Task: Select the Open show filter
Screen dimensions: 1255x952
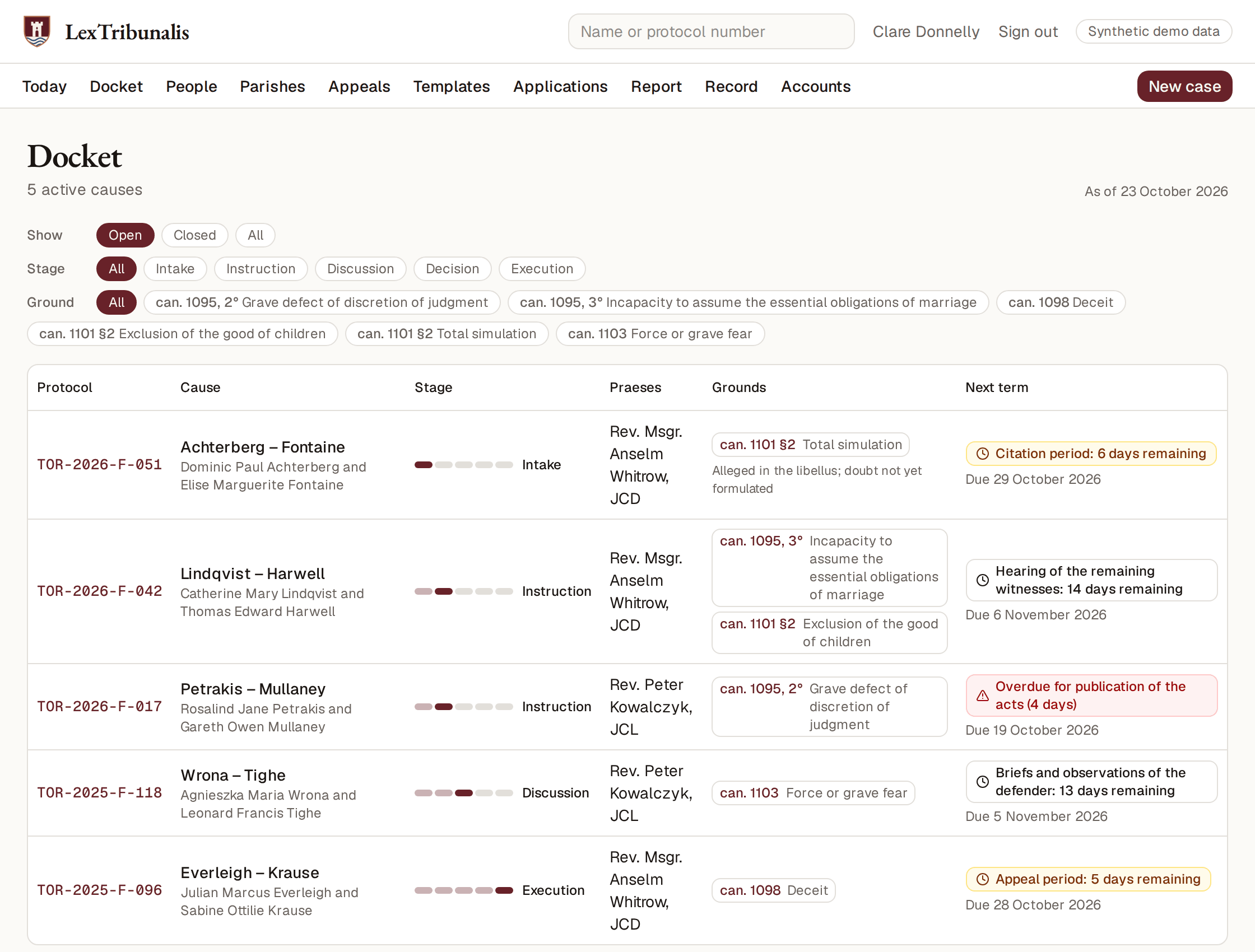Action: pyautogui.click(x=125, y=235)
